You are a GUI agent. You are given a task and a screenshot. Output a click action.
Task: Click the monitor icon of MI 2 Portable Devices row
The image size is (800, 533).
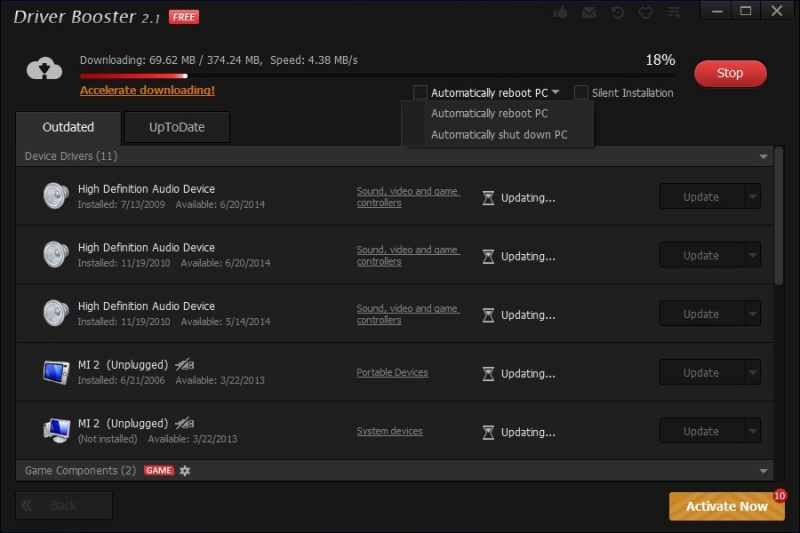click(x=56, y=372)
